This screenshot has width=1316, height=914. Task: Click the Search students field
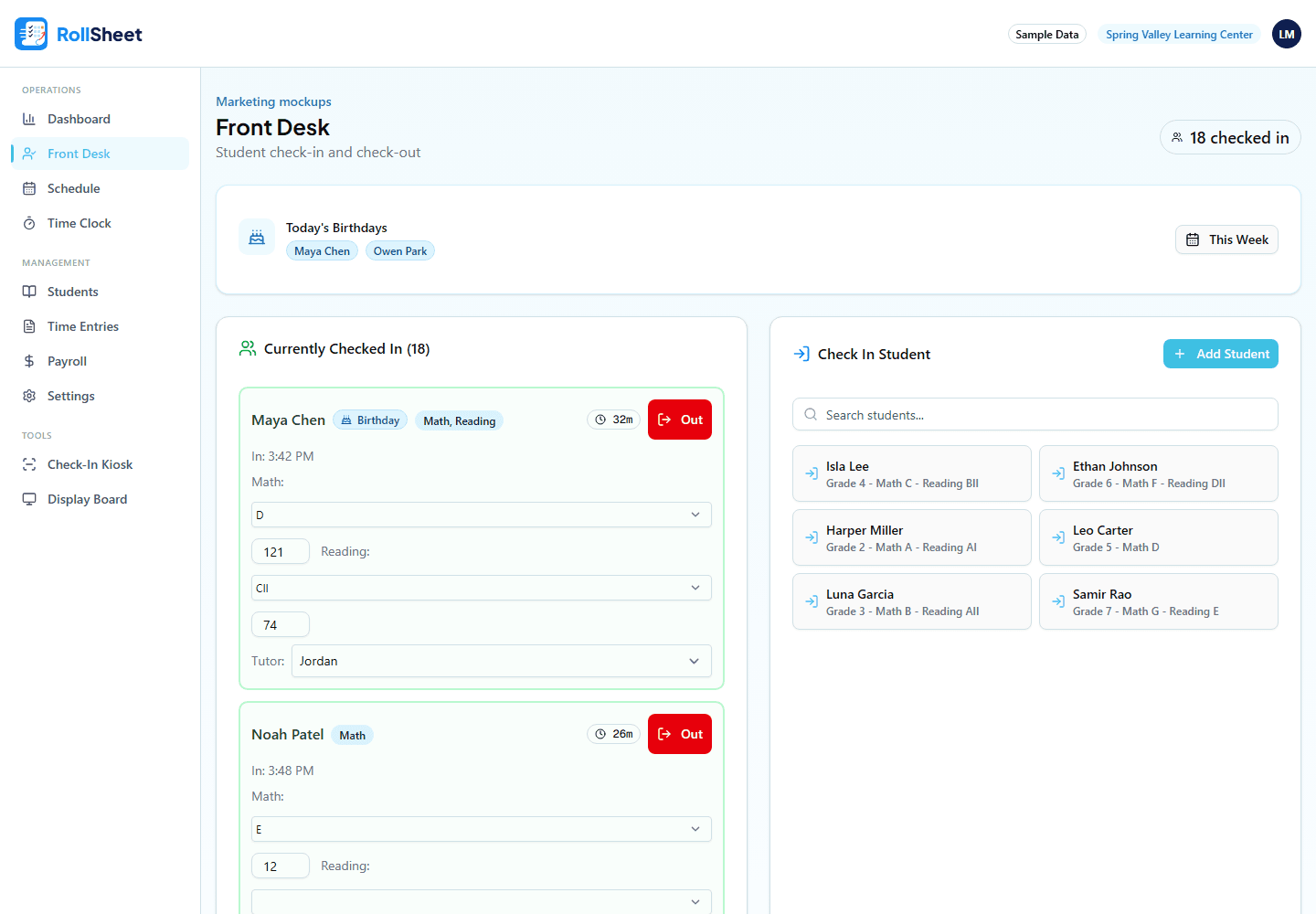1035,414
